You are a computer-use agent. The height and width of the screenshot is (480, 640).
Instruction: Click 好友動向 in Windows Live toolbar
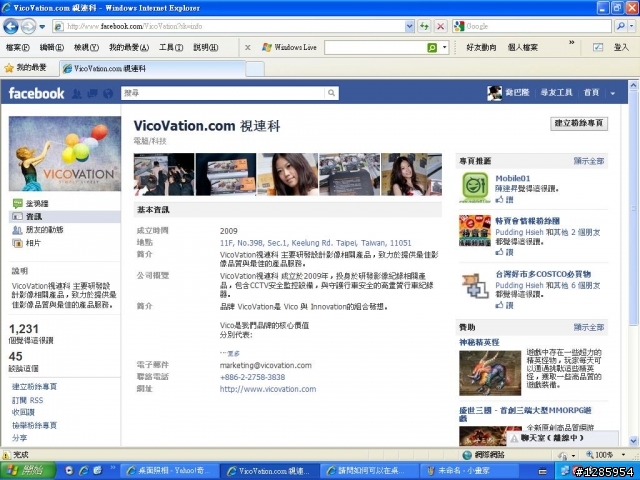pyautogui.click(x=481, y=47)
